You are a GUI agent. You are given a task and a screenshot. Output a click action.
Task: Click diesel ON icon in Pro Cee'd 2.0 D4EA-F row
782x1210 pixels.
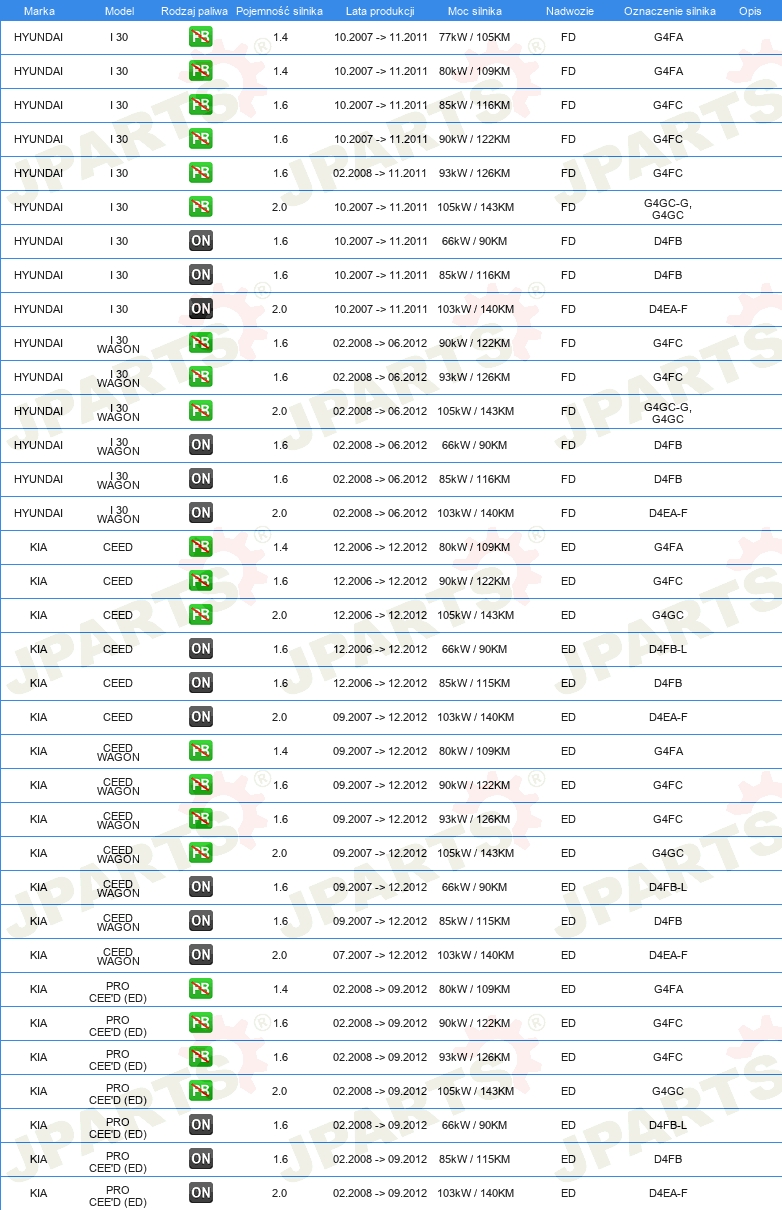[201, 1194]
